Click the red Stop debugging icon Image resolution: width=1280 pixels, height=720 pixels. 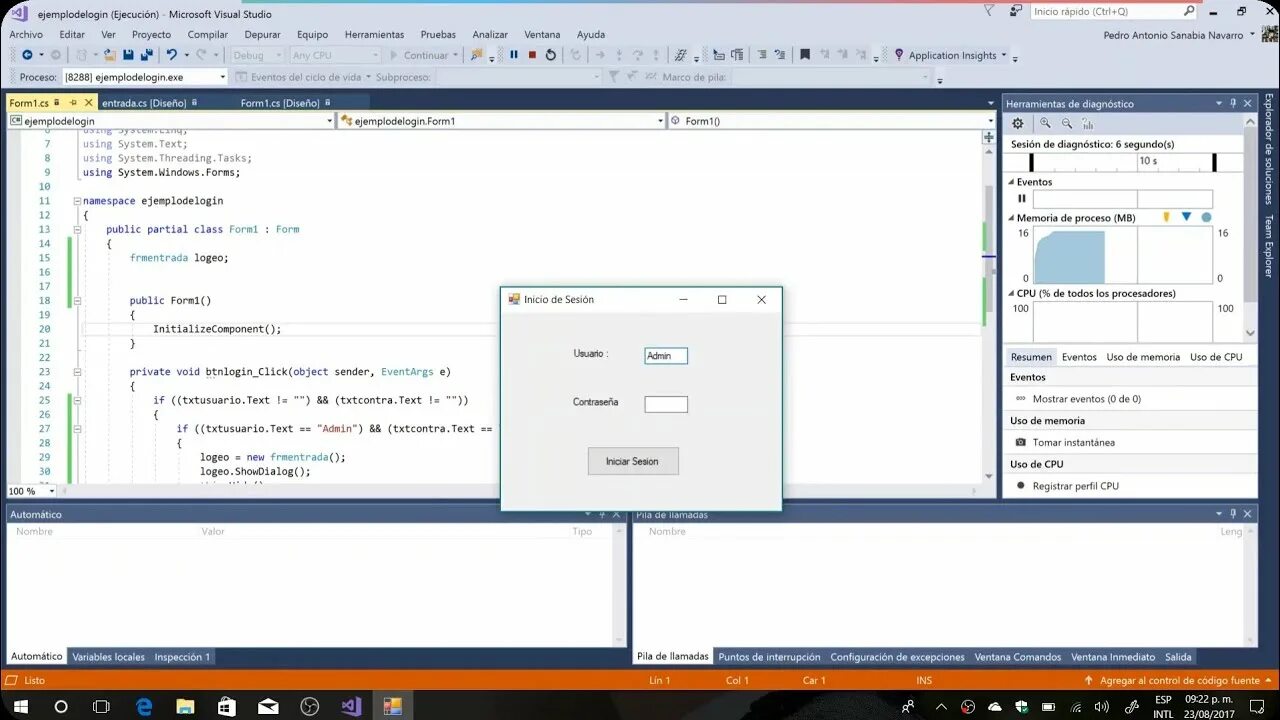532,55
